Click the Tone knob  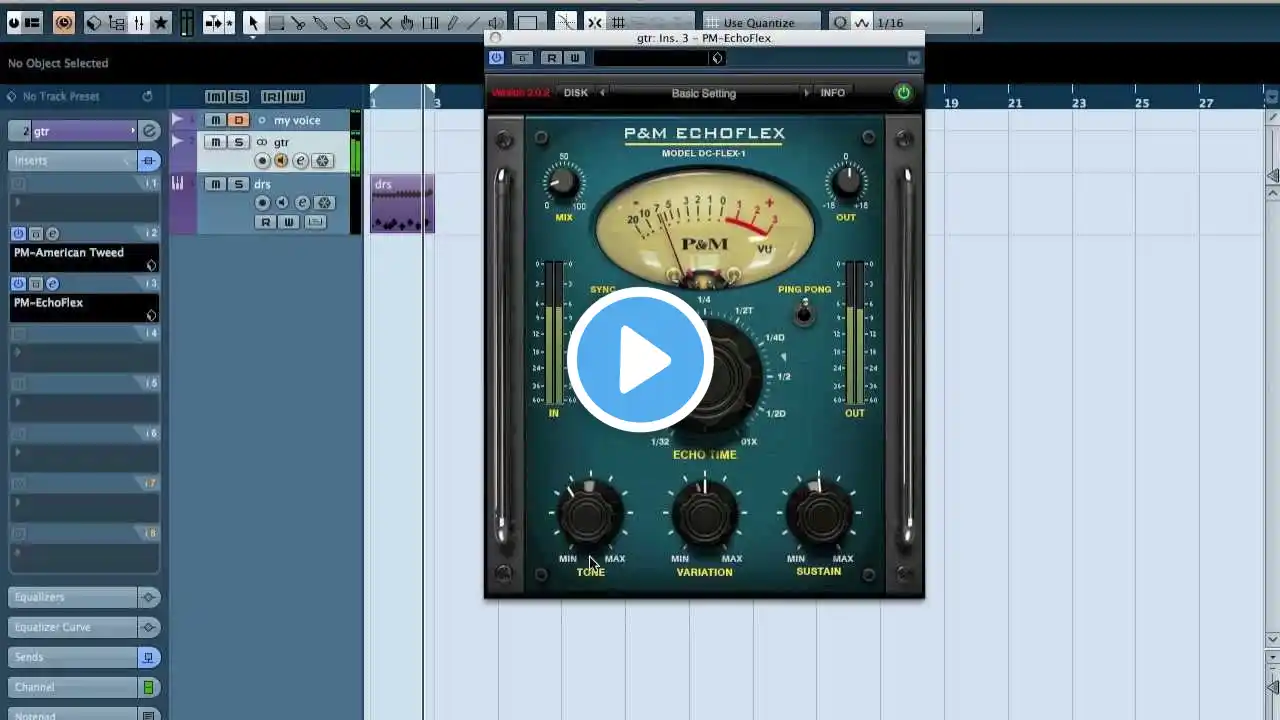coord(589,515)
